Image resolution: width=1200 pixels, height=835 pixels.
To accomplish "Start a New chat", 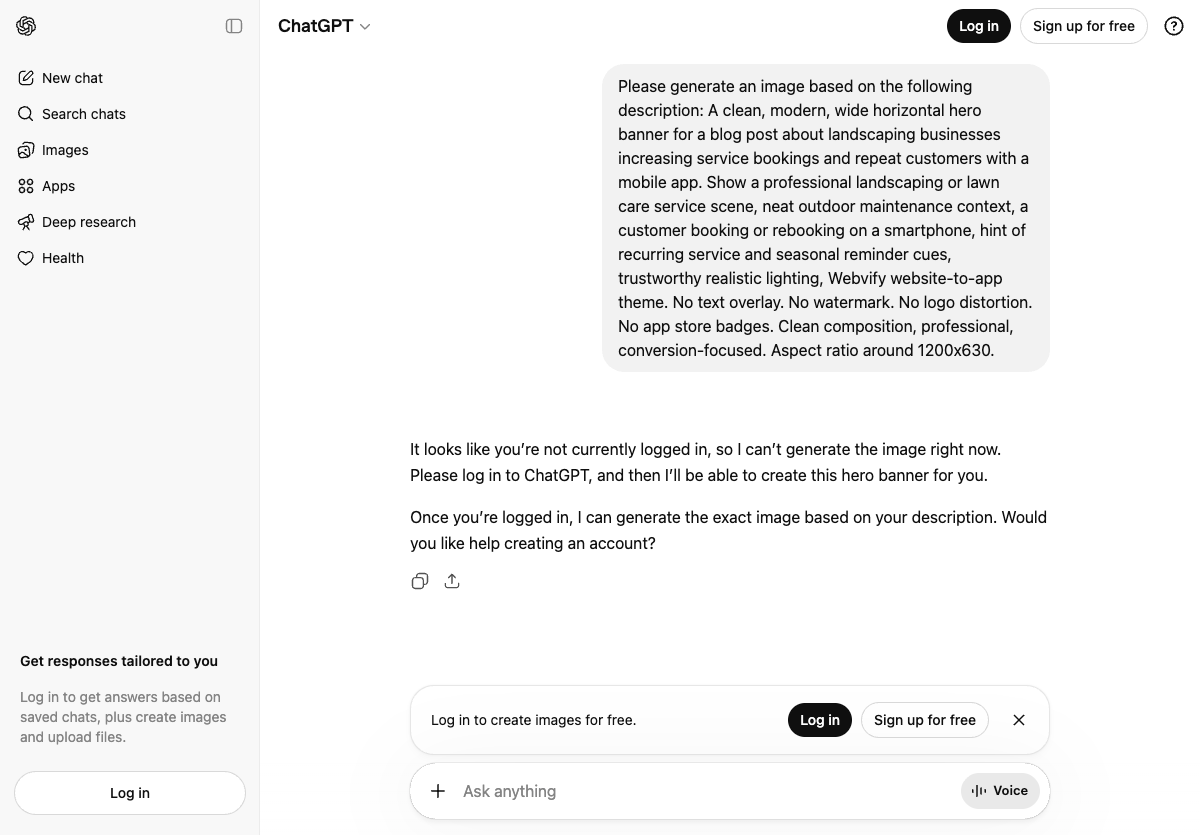I will click(72, 78).
